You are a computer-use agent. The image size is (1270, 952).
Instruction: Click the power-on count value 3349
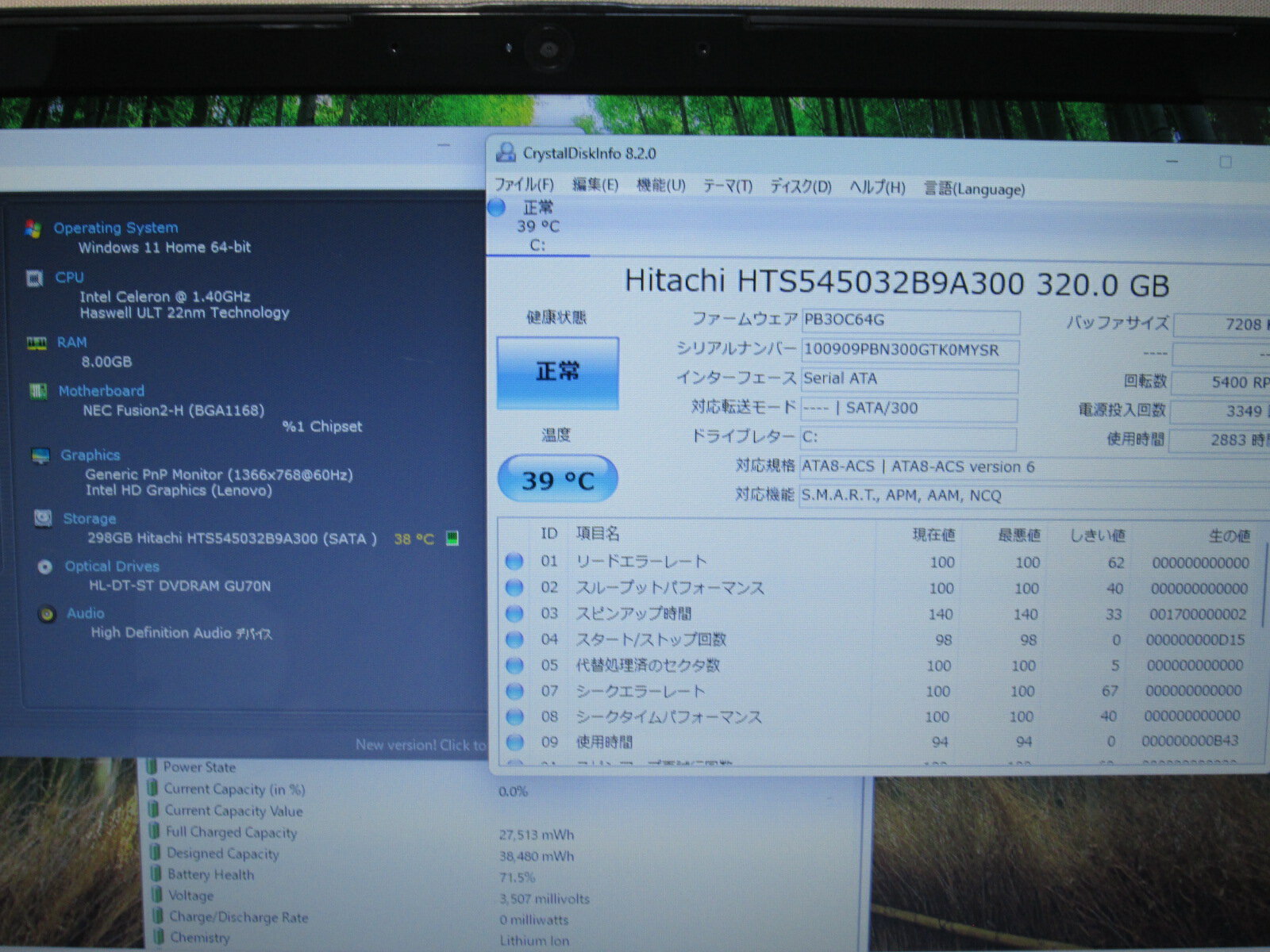click(1222, 411)
